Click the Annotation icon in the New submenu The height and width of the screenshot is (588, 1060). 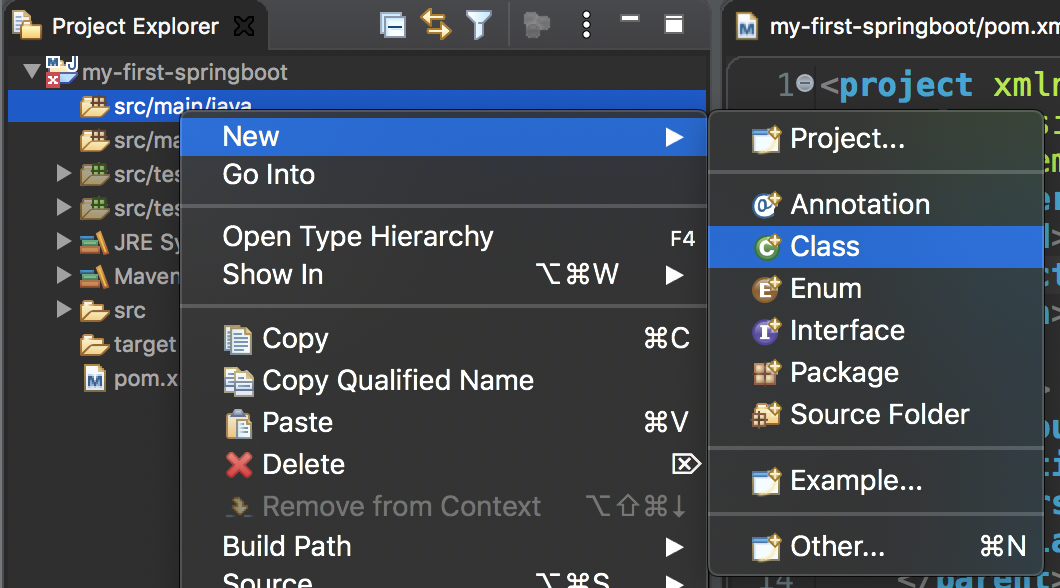[x=765, y=203]
